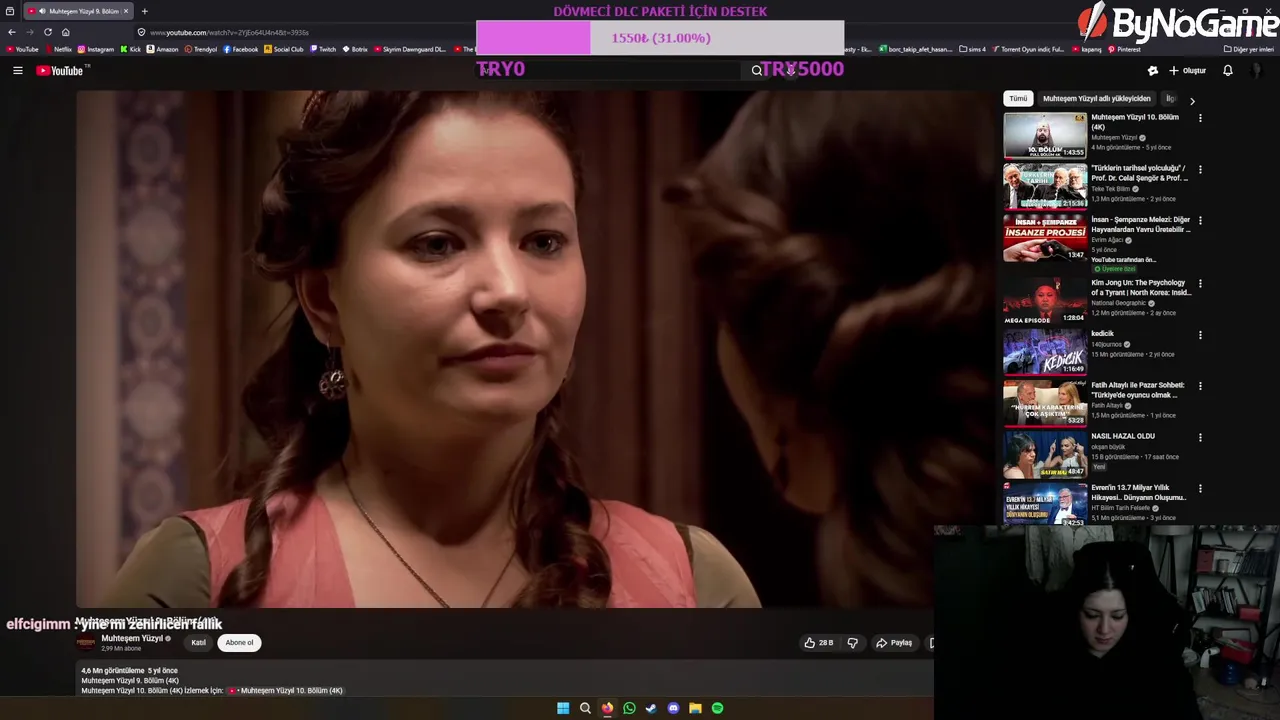The width and height of the screenshot is (1280, 720).
Task: Open a new browser tab
Action: click(144, 11)
